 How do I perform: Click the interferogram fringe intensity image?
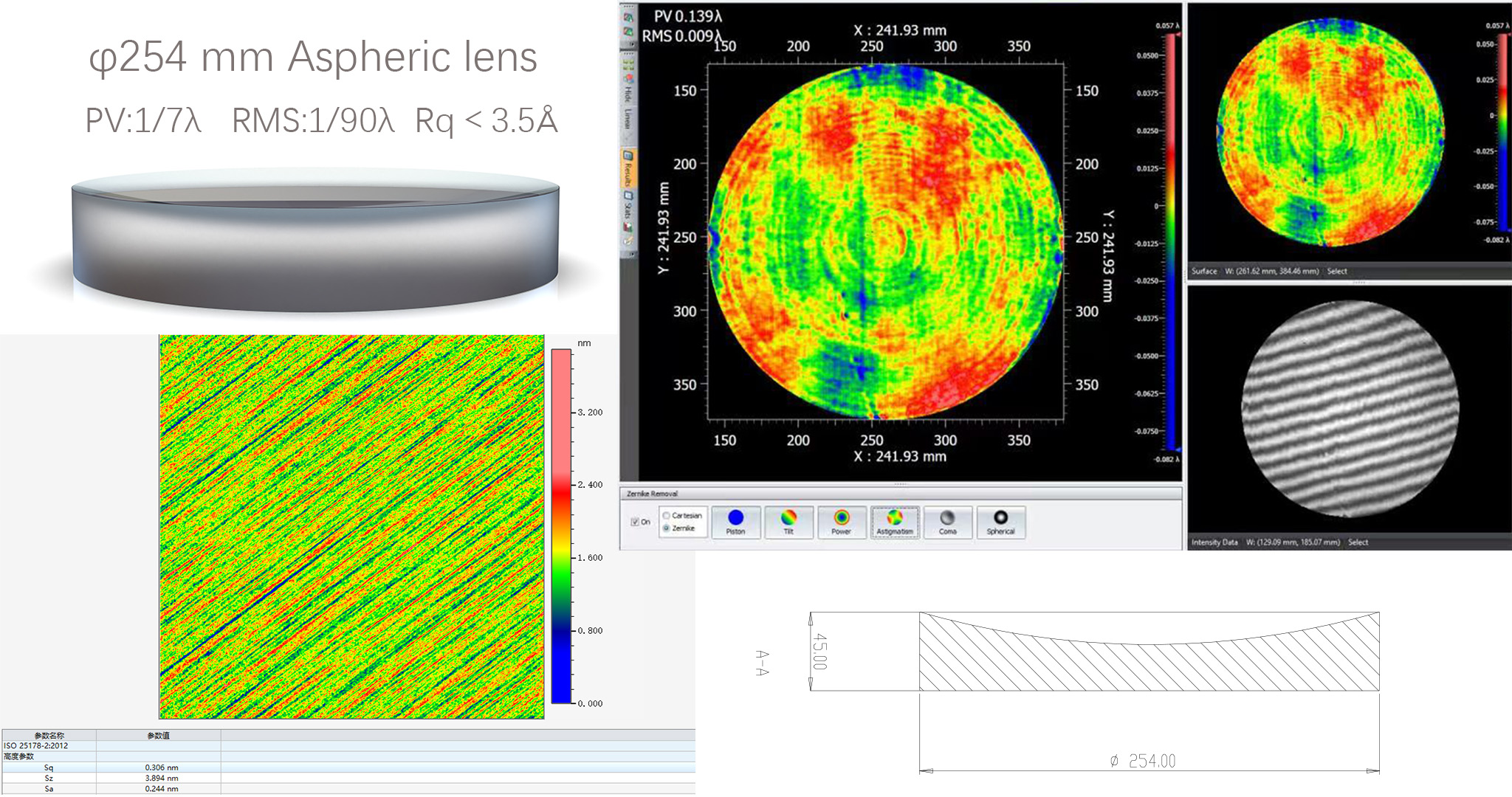(1350, 410)
